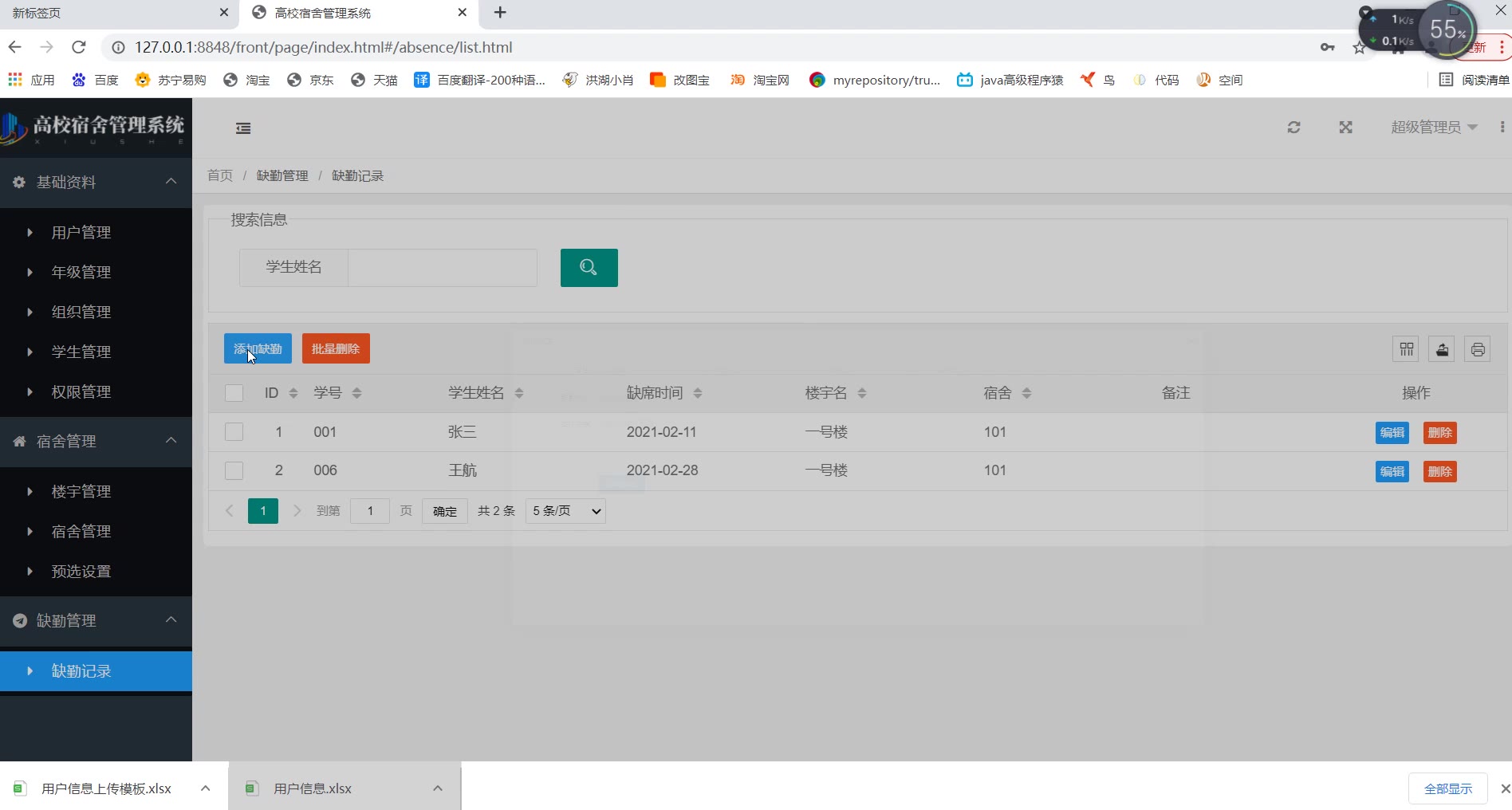Click the table export icon
The width and height of the screenshot is (1512, 810).
[x=1442, y=349]
